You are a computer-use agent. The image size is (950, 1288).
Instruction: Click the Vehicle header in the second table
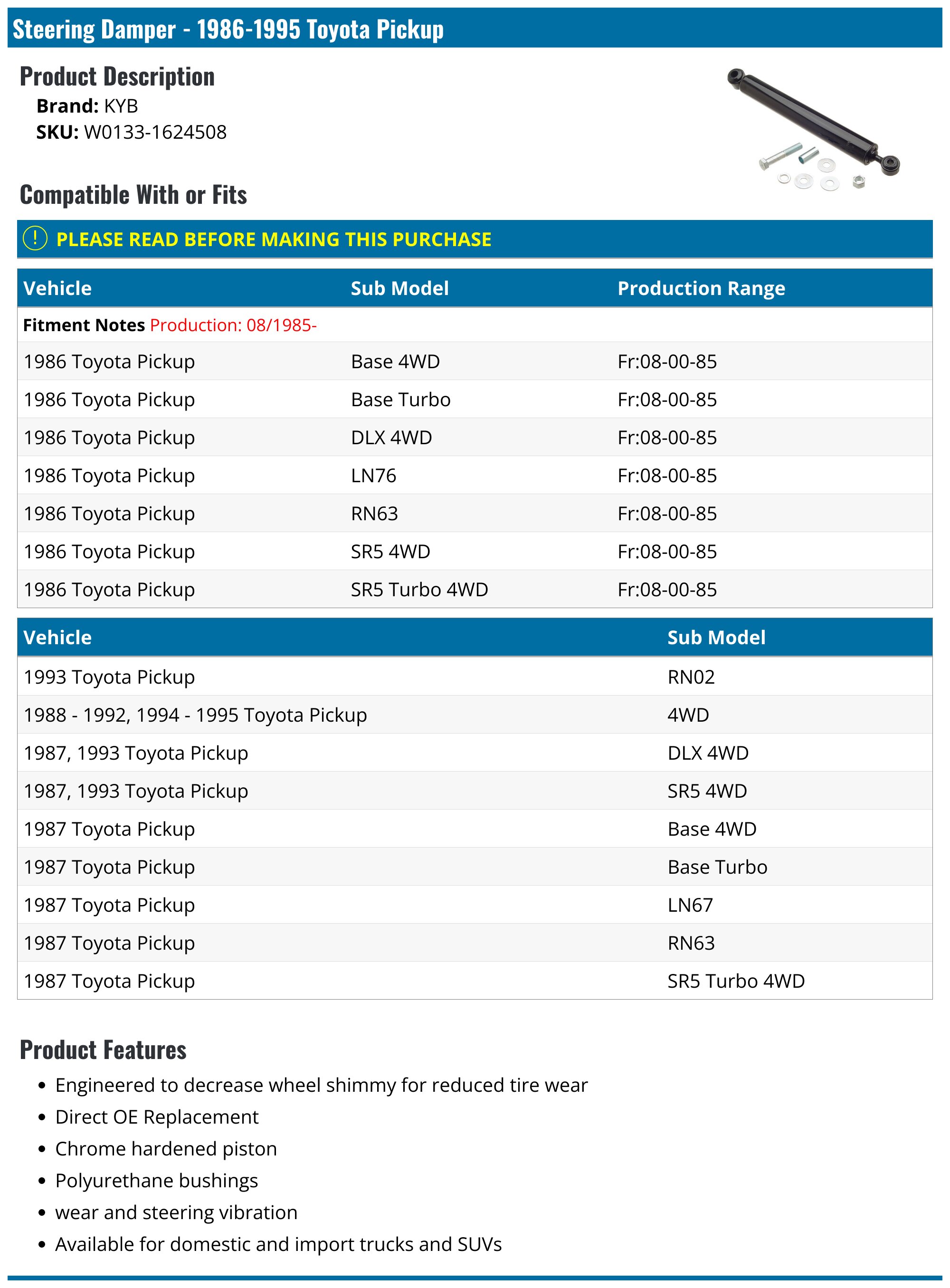click(x=57, y=638)
